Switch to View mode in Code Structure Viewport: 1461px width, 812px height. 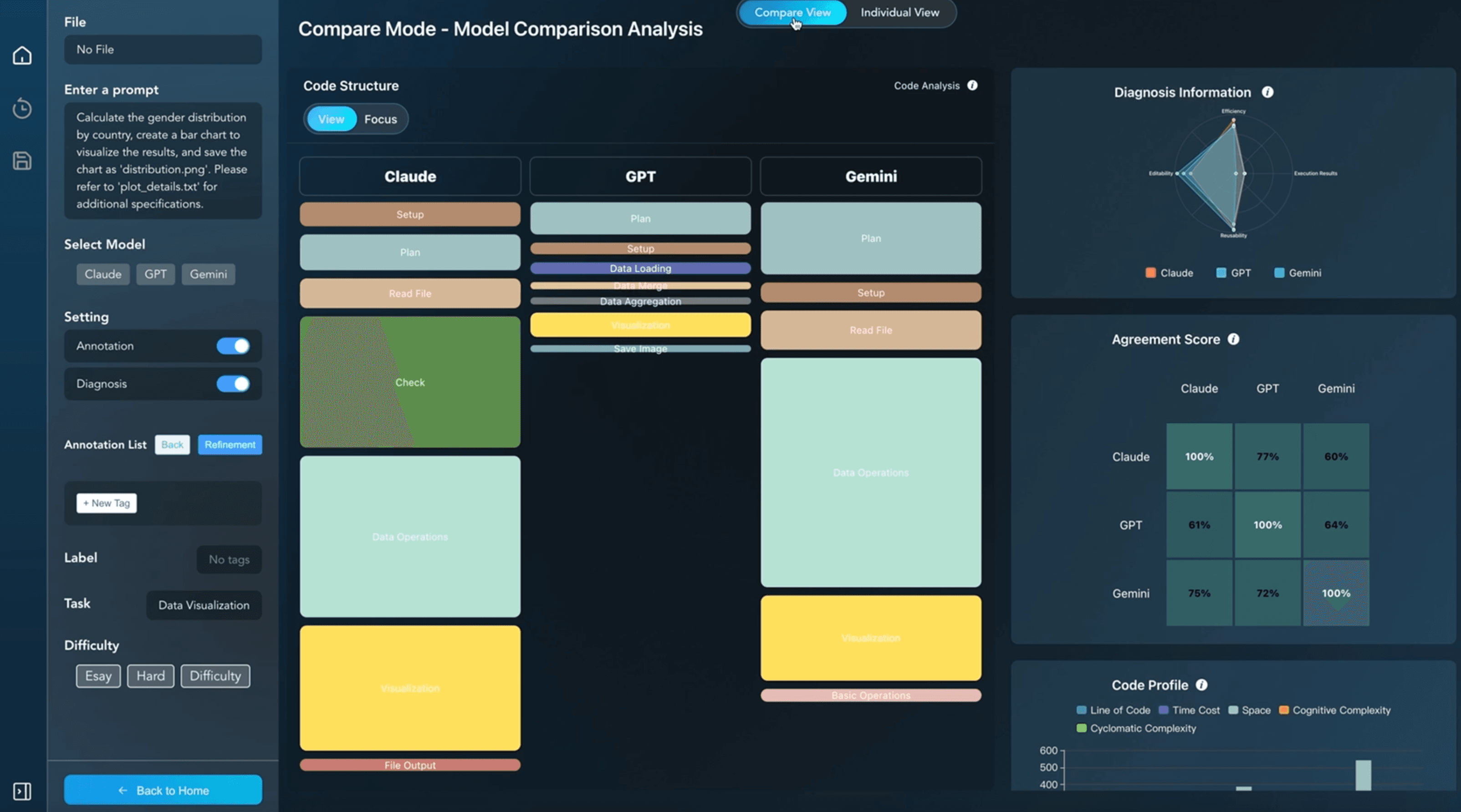click(x=331, y=119)
